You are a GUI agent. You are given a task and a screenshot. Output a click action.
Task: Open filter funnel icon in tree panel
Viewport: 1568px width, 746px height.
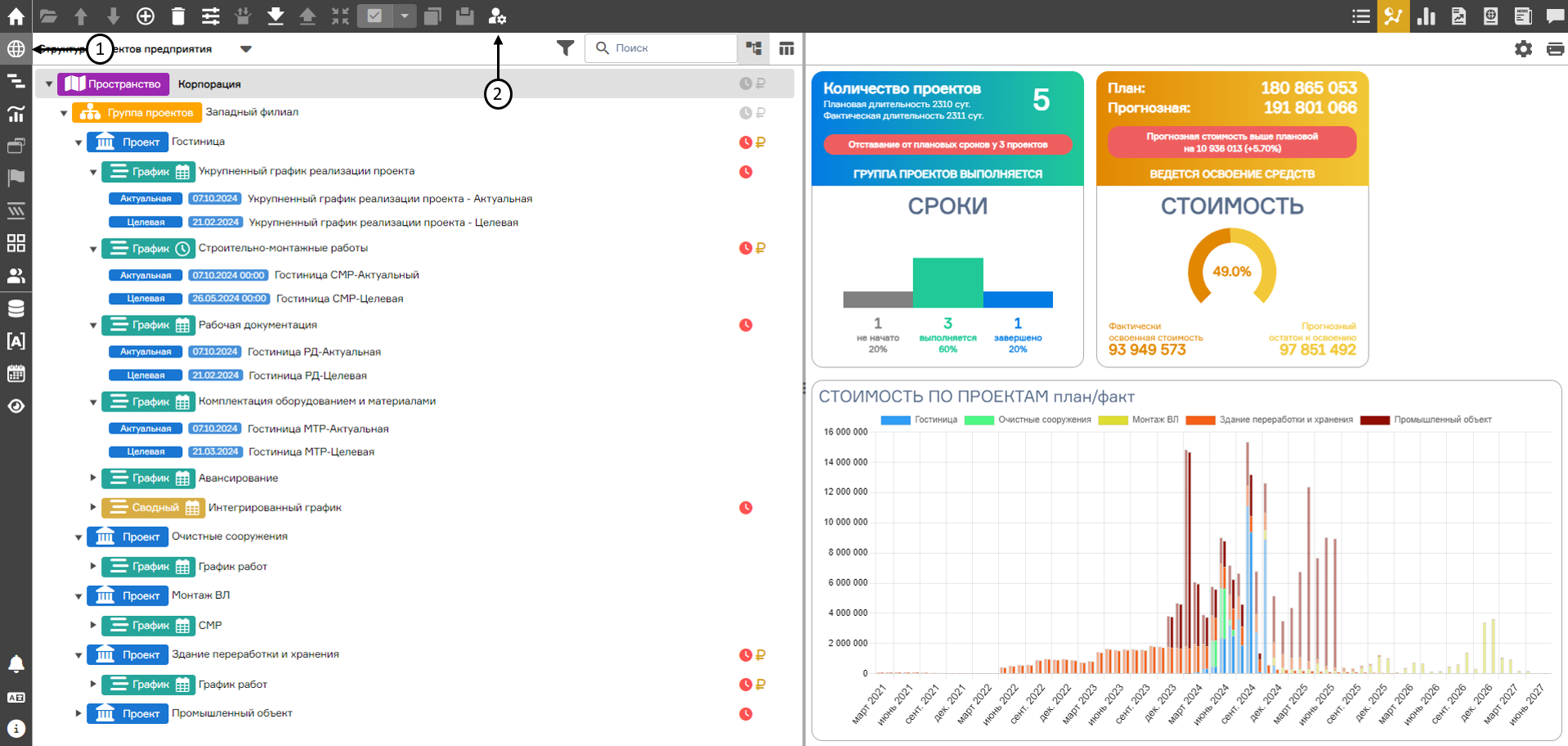565,48
